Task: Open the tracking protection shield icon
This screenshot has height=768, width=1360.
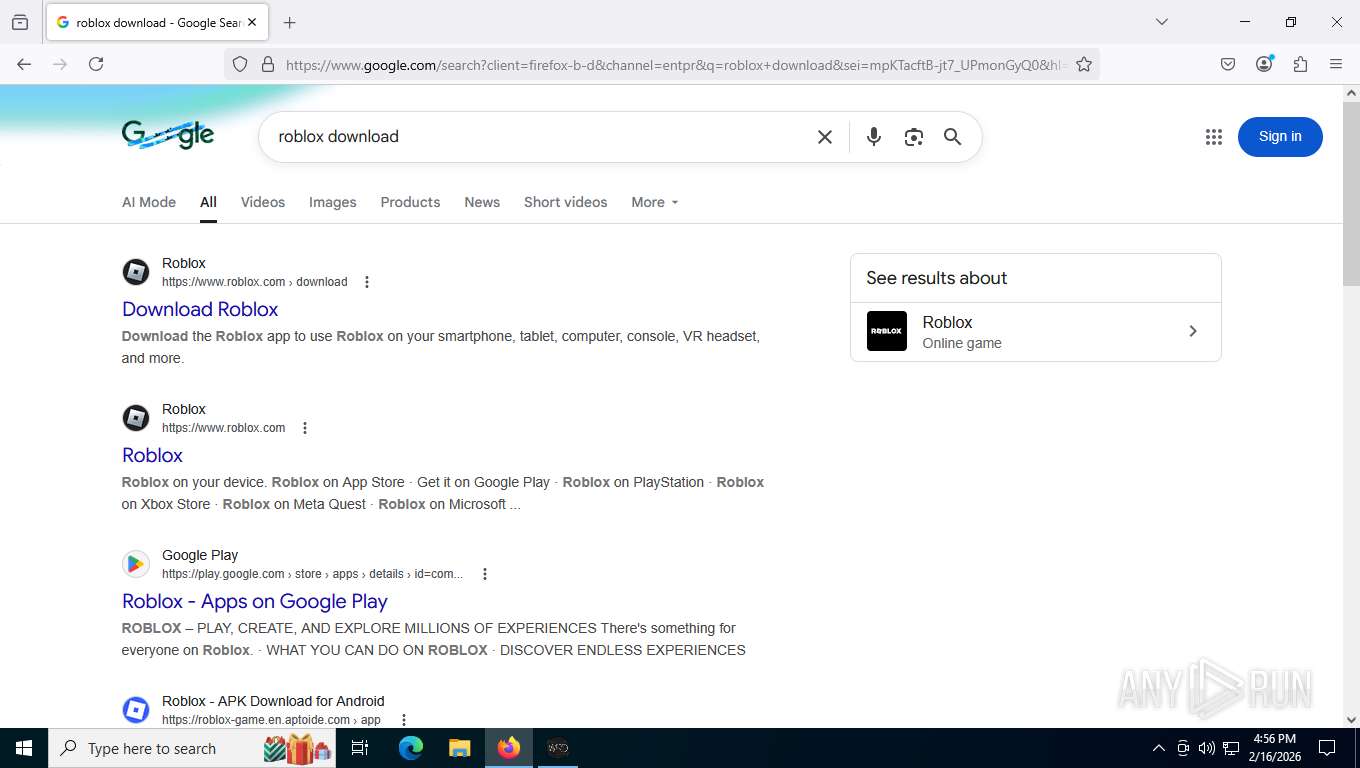Action: (x=240, y=64)
